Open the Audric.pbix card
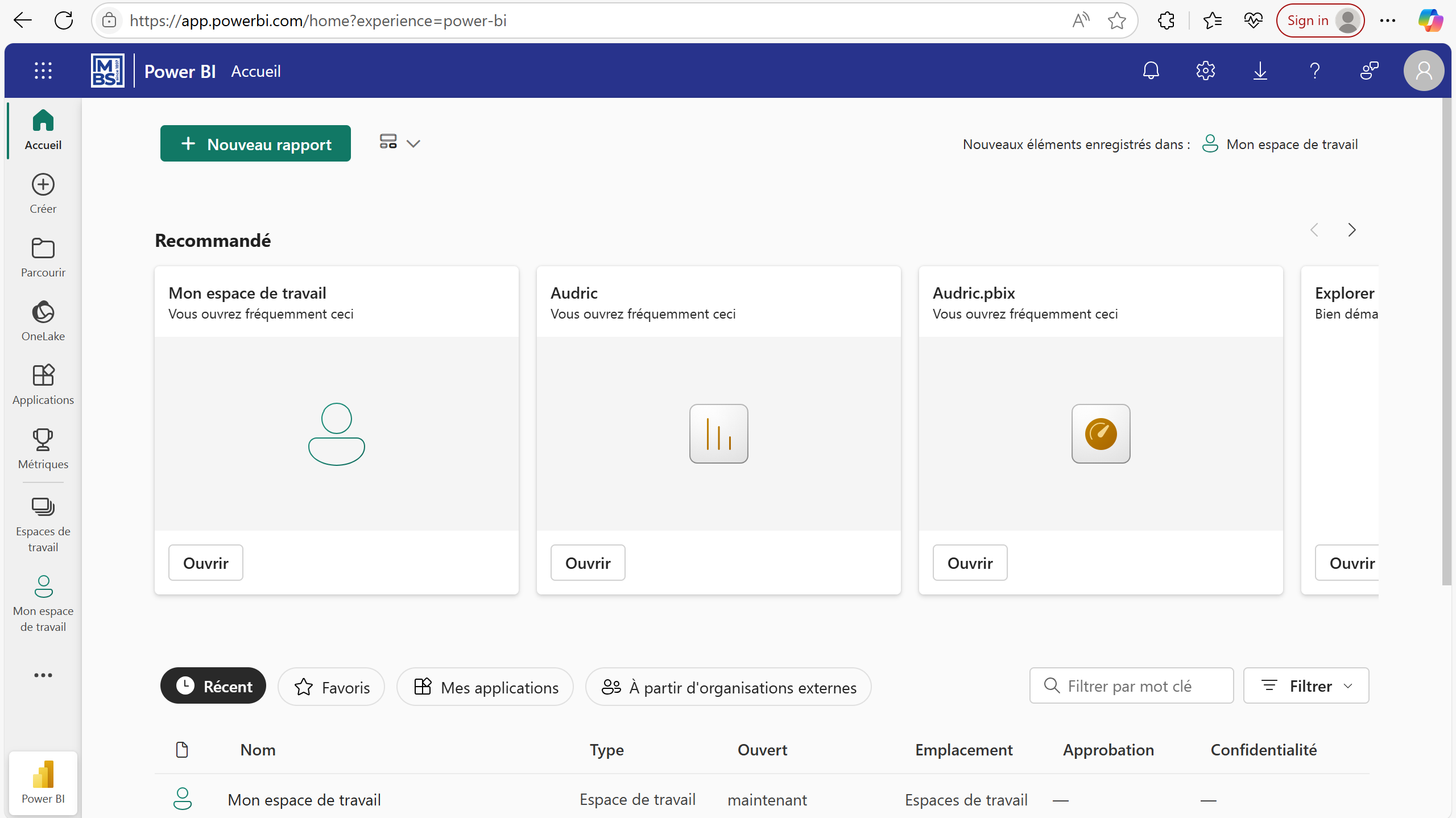This screenshot has height=818, width=1456. [970, 563]
